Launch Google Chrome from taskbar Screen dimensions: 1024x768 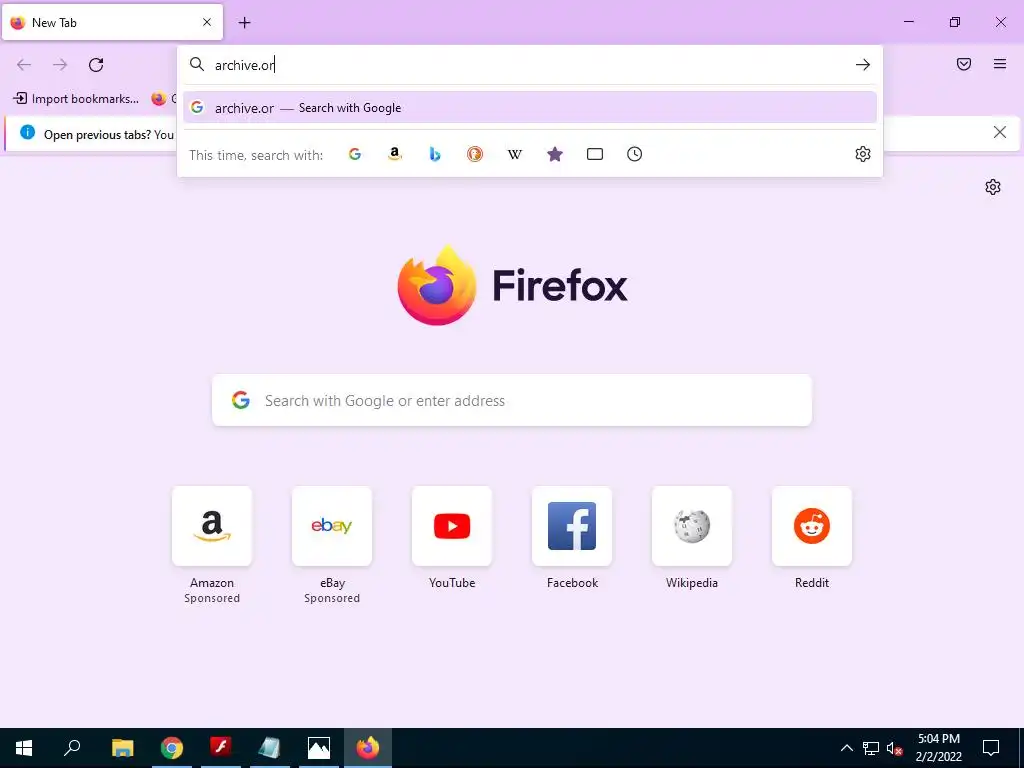tap(172, 748)
